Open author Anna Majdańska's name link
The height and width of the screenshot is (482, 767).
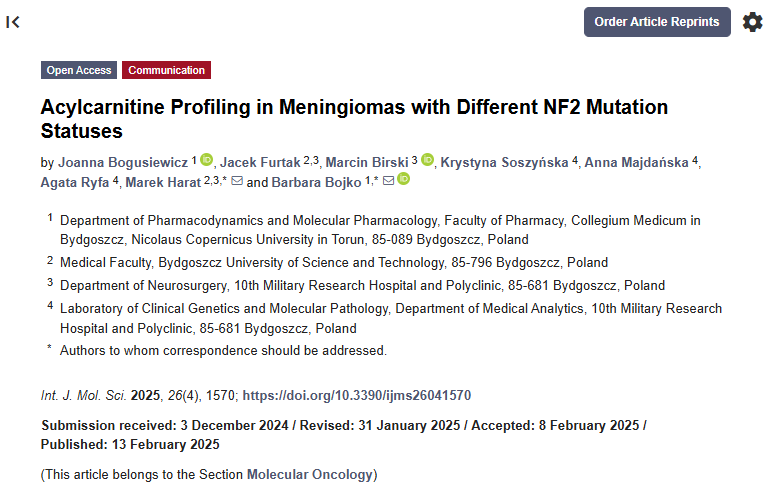[636, 162]
